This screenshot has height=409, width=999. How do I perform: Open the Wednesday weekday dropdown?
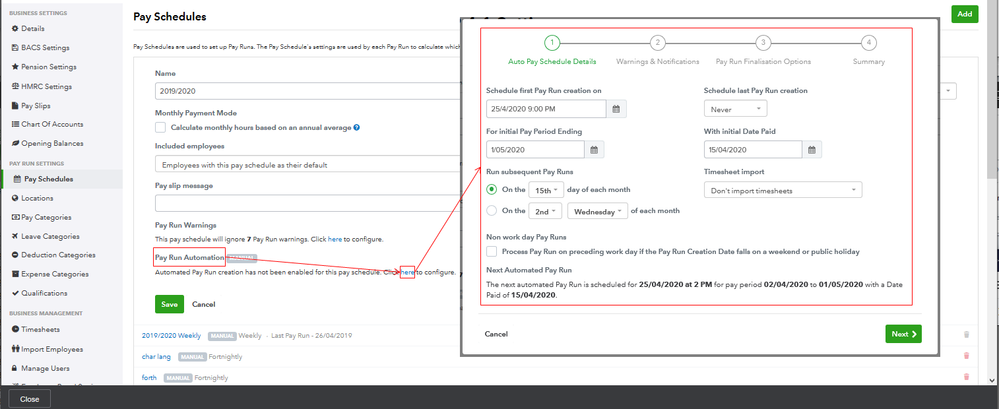click(598, 211)
